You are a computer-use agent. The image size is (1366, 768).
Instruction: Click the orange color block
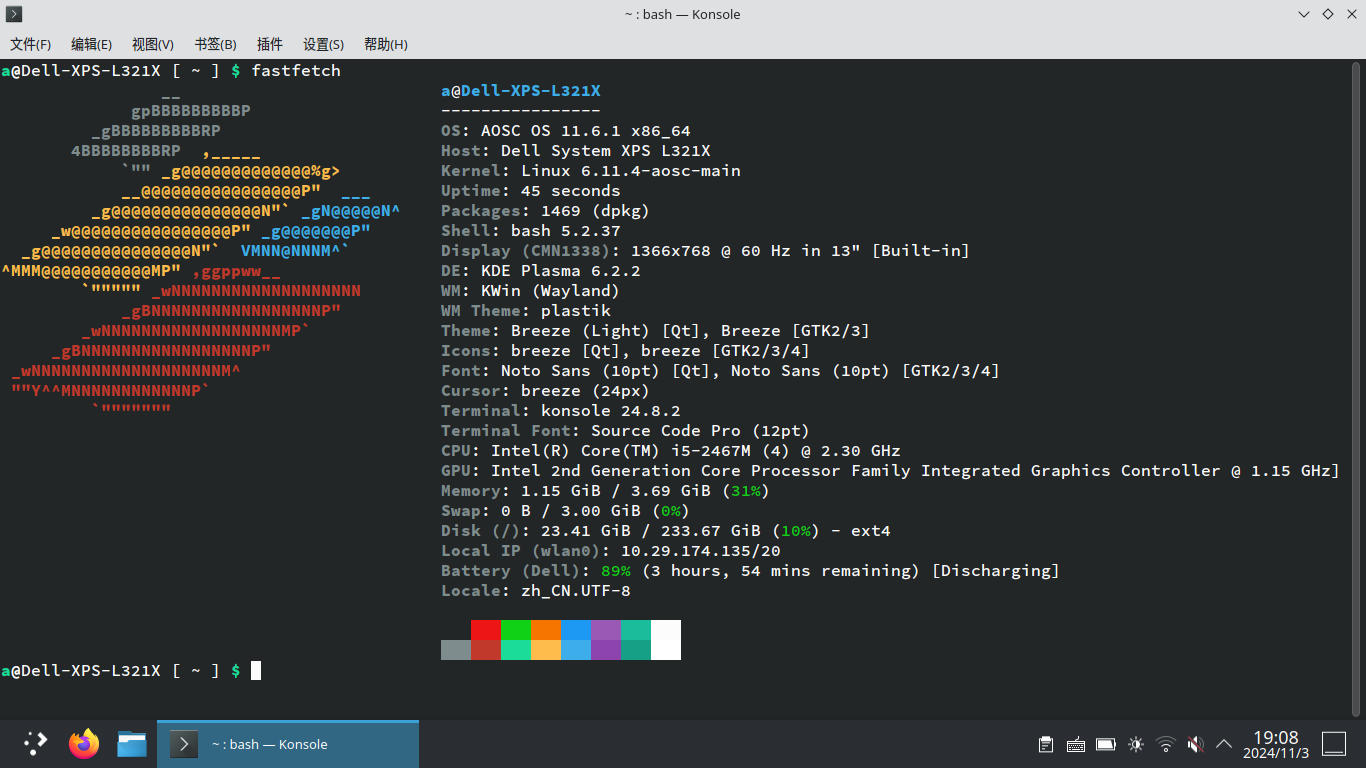546,630
